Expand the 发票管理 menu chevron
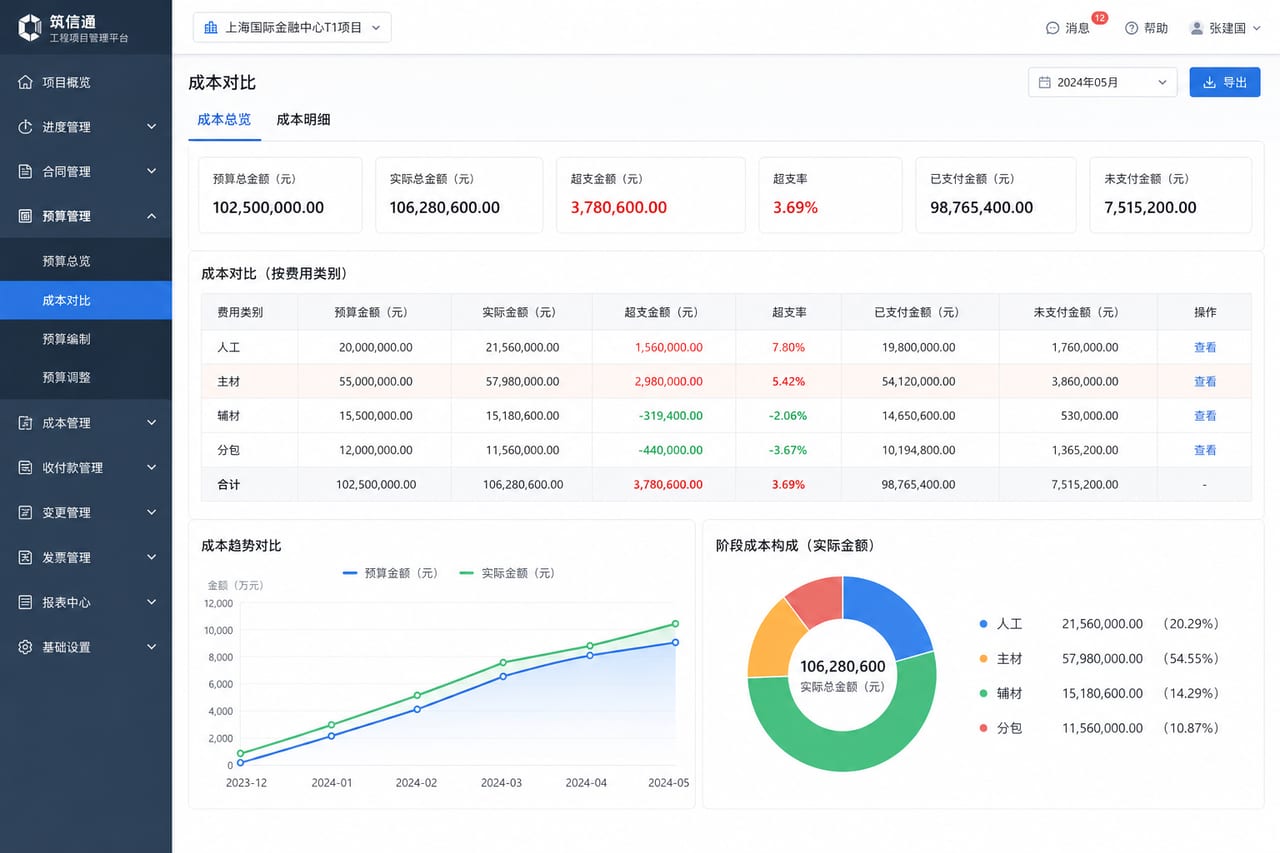The image size is (1280, 853). click(151, 558)
